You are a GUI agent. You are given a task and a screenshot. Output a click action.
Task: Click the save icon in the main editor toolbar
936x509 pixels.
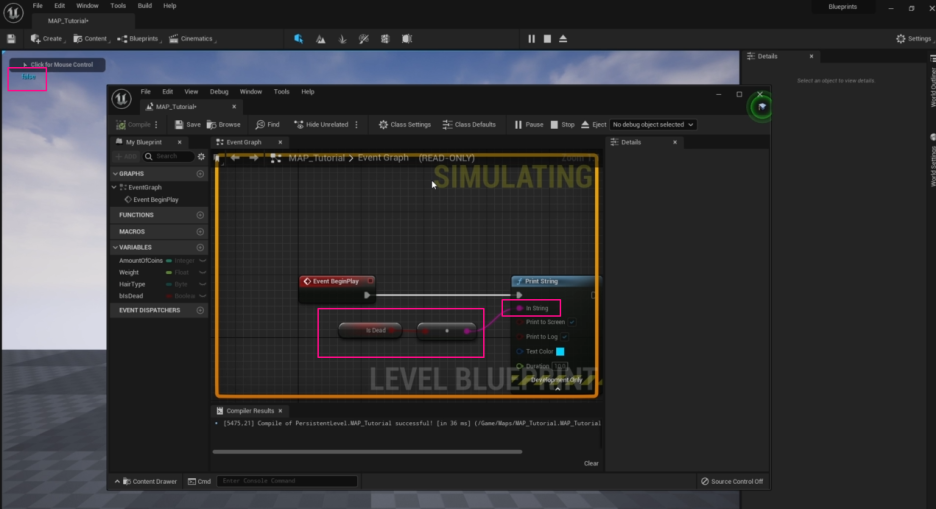[x=11, y=39]
